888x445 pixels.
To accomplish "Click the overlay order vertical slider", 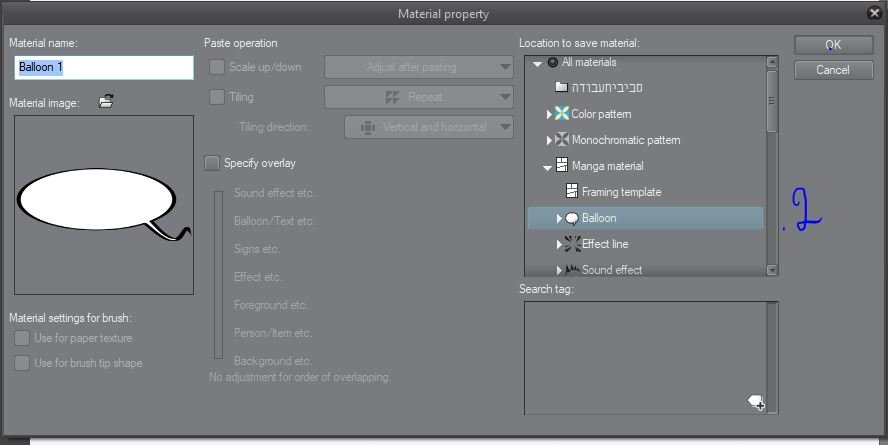I will tap(218, 273).
